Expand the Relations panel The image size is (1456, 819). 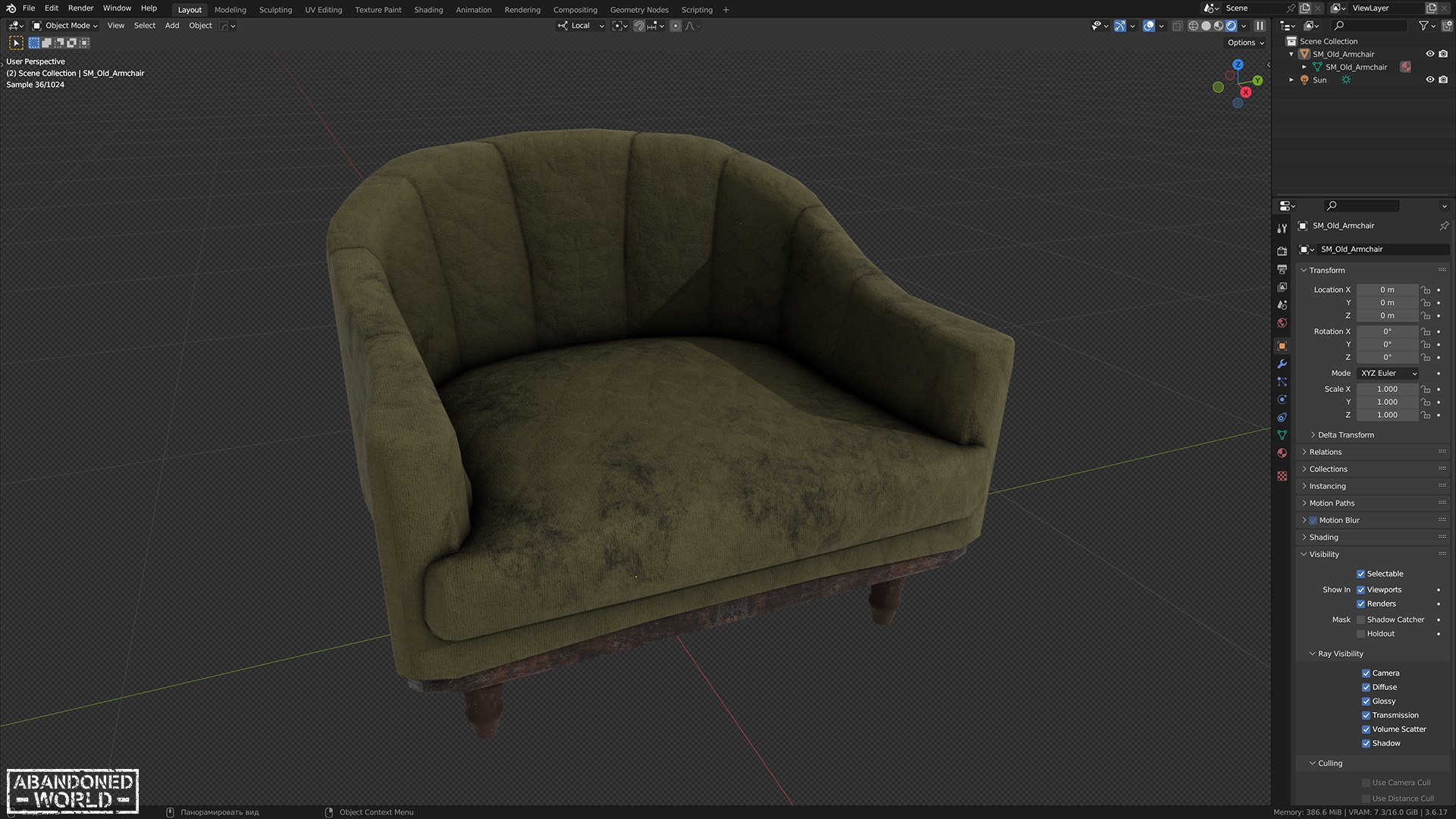1325,452
